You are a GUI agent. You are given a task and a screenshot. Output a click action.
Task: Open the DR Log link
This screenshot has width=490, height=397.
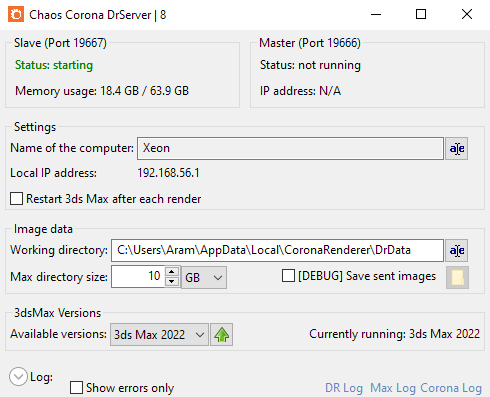344,388
